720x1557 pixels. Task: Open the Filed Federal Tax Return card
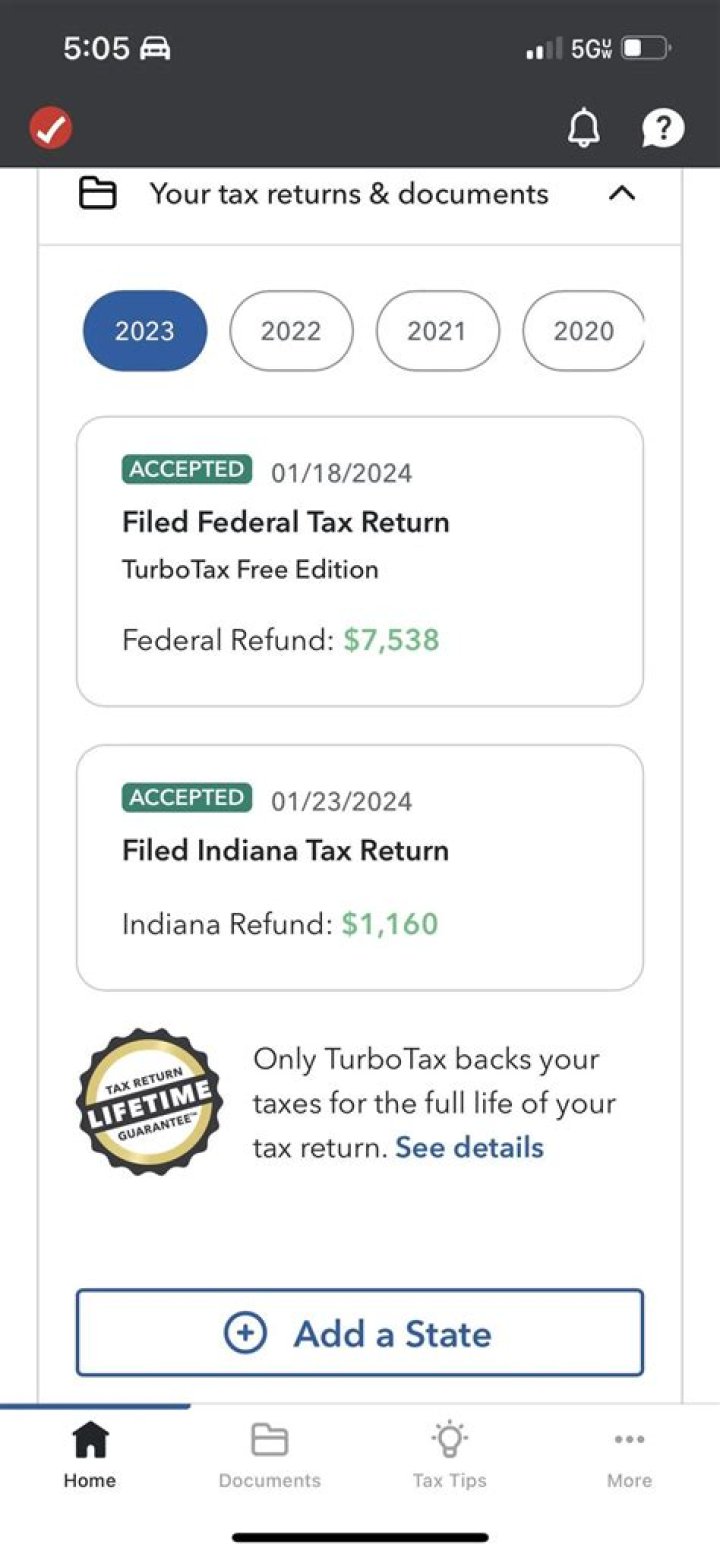pyautogui.click(x=359, y=560)
